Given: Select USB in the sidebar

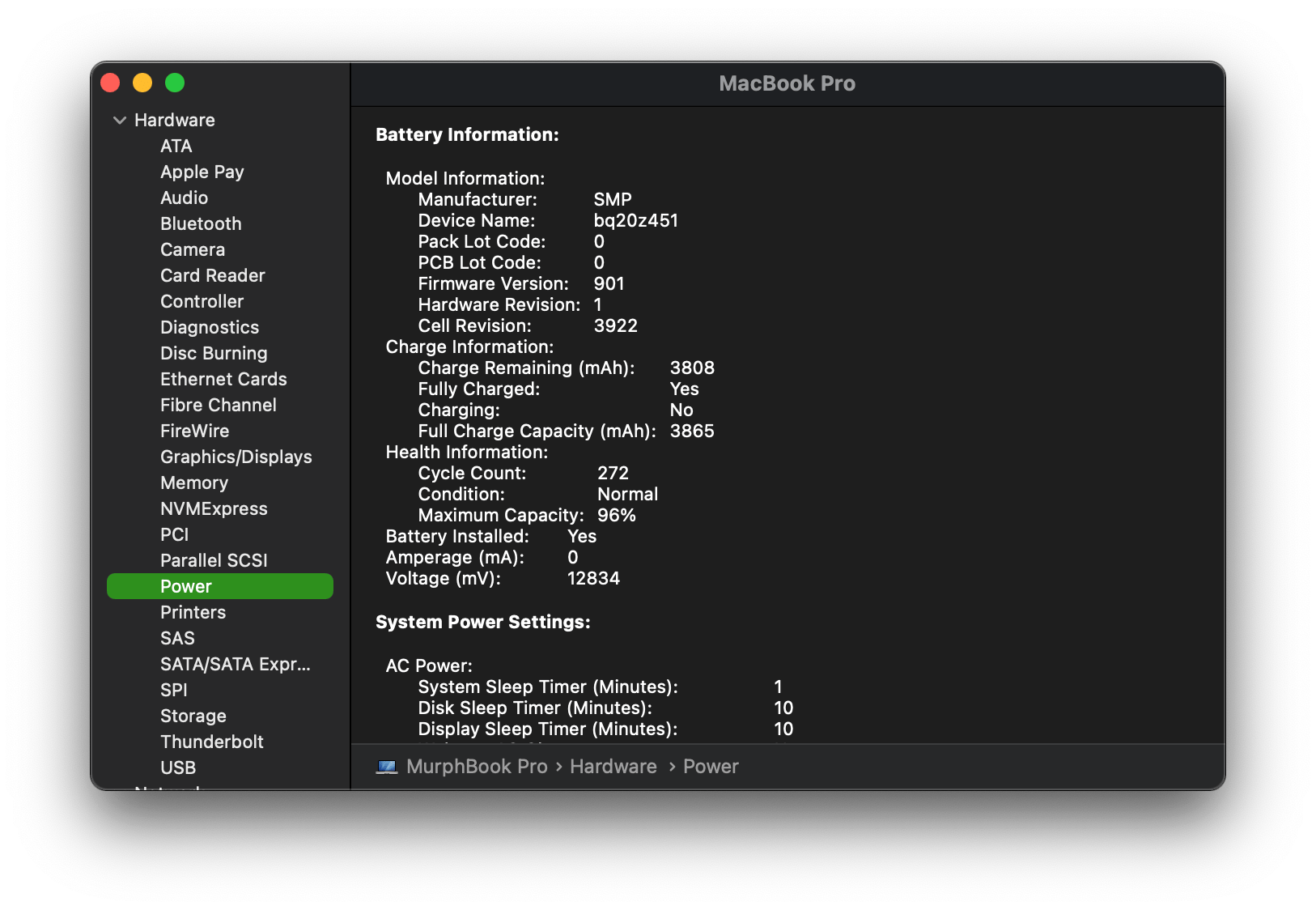Looking at the screenshot, I should 178,768.
